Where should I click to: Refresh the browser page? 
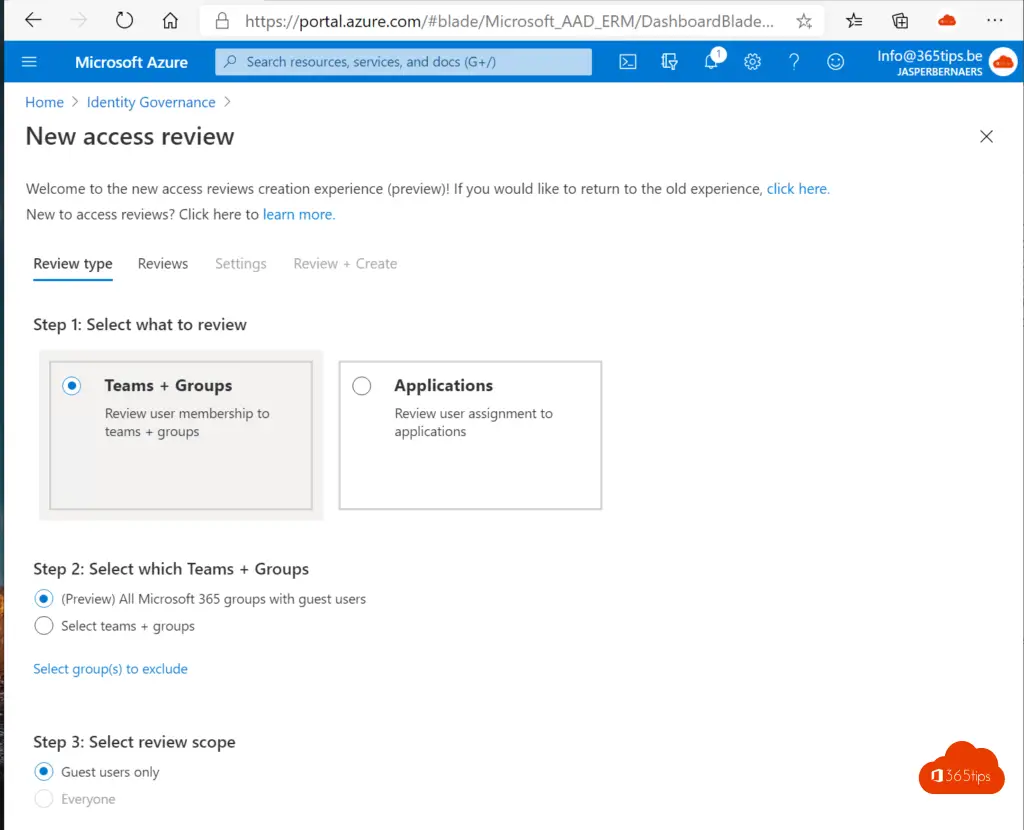(x=124, y=20)
